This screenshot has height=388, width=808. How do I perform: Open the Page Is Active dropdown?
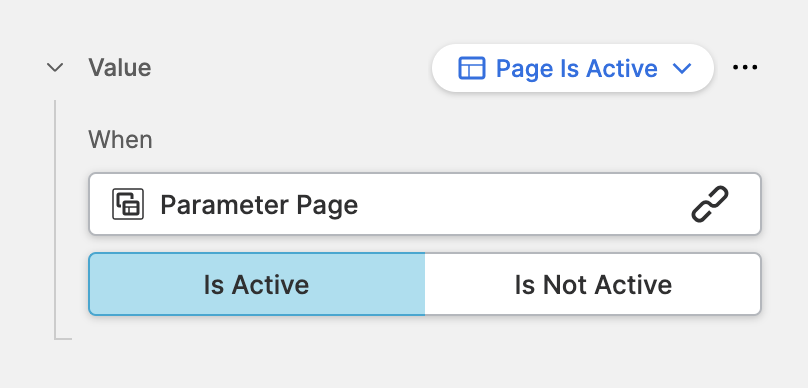pyautogui.click(x=573, y=68)
